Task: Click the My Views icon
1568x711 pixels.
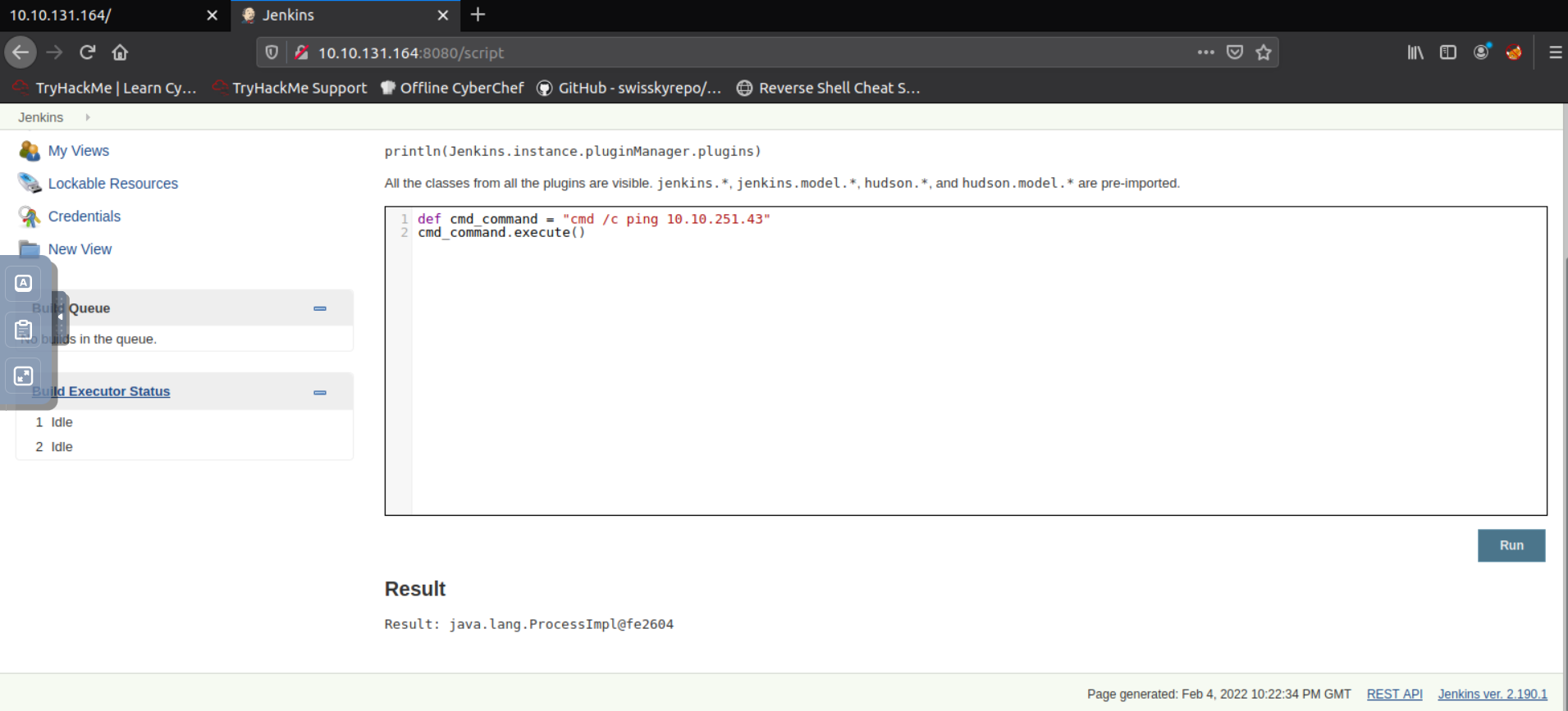Action: pyautogui.click(x=30, y=151)
